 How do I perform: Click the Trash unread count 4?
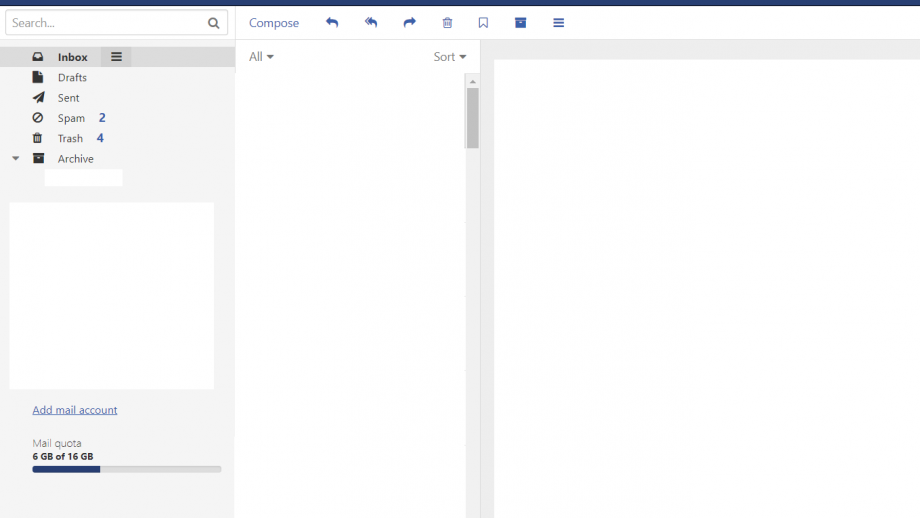click(100, 138)
